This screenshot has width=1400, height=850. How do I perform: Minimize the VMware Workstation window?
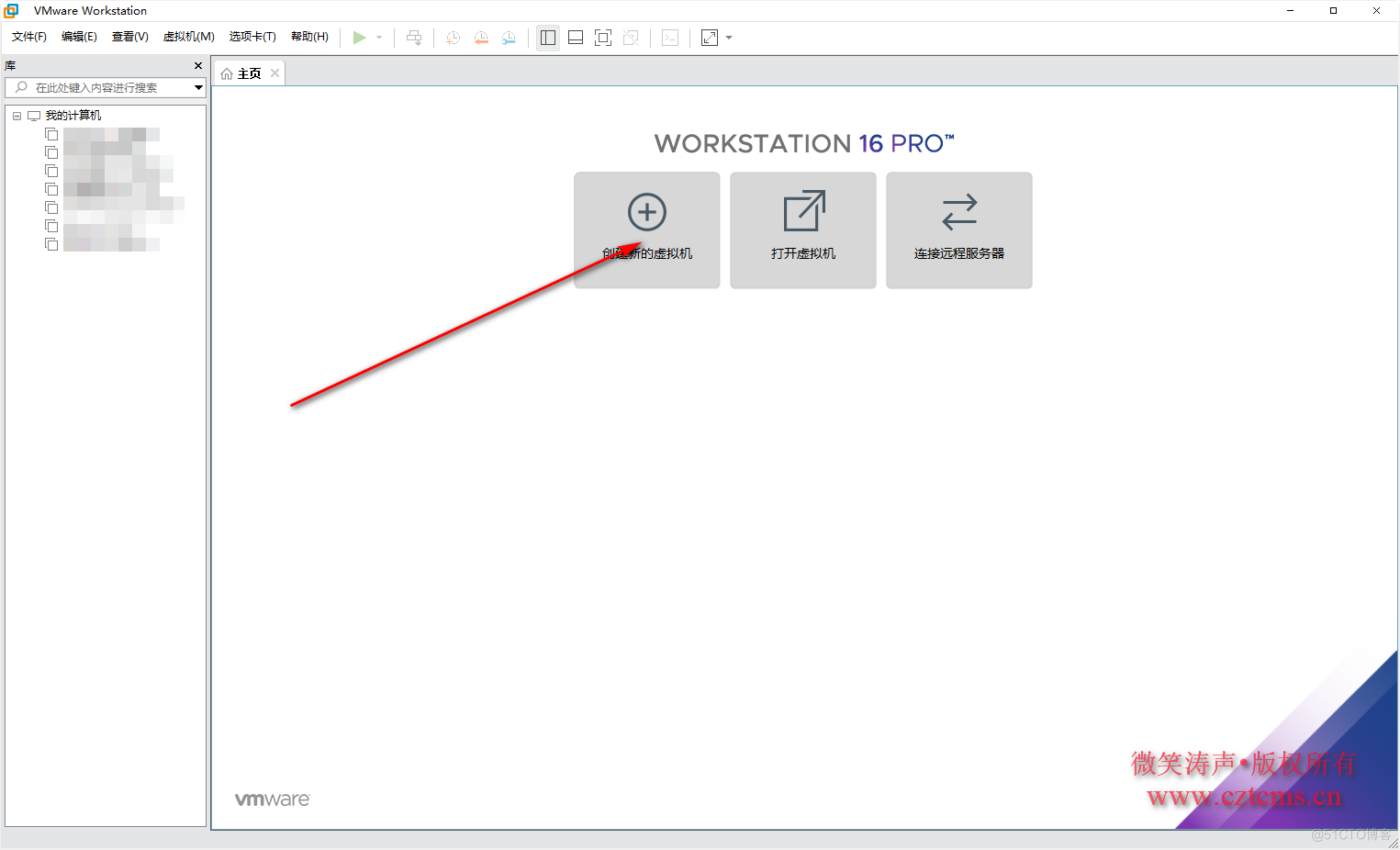[x=1290, y=11]
